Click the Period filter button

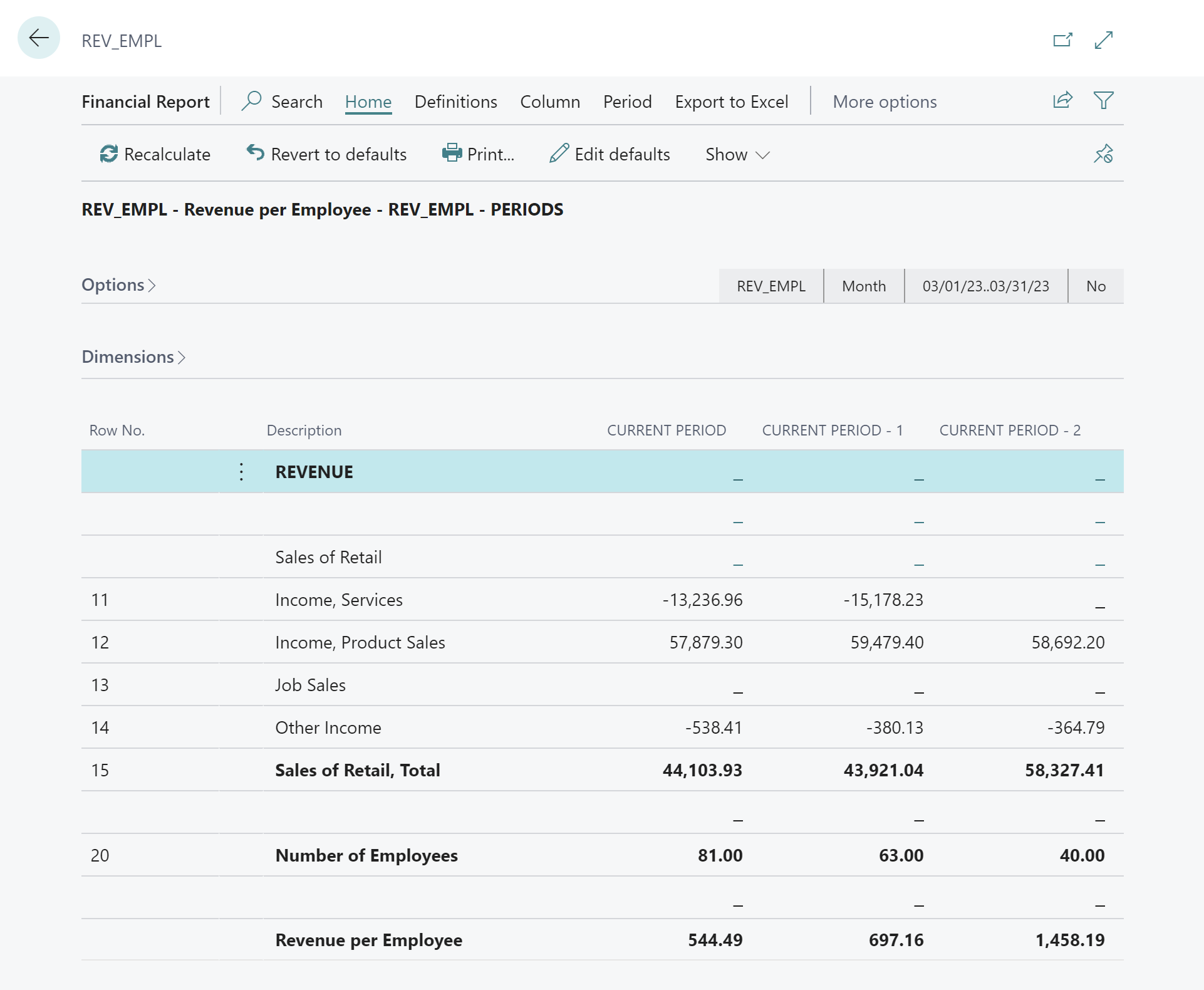(x=627, y=101)
